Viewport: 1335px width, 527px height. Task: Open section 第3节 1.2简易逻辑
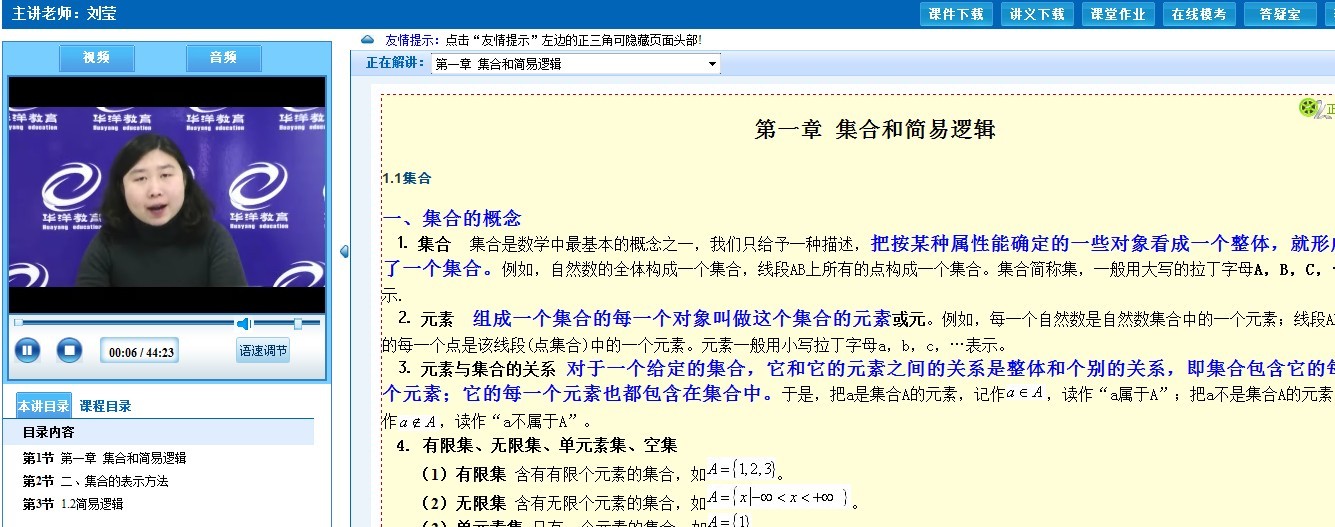[x=73, y=504]
